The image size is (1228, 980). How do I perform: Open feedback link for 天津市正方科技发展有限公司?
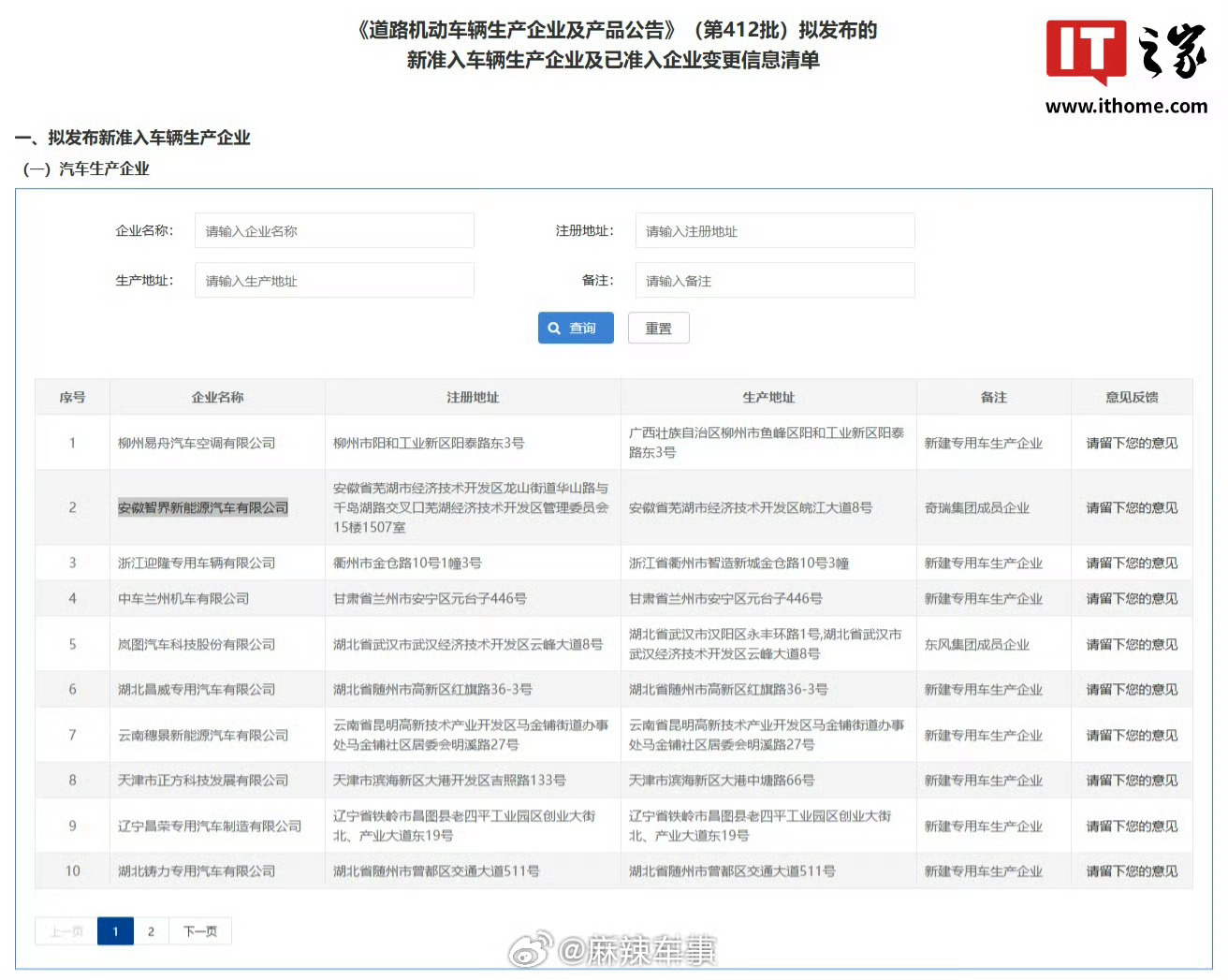point(1132,780)
